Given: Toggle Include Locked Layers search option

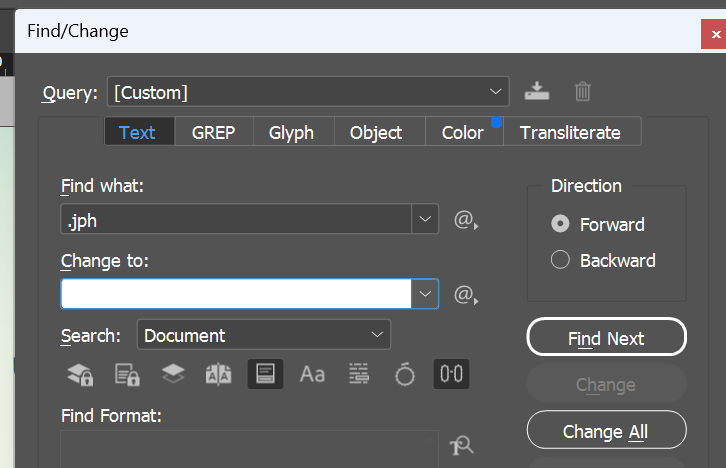Looking at the screenshot, I should (80, 374).
